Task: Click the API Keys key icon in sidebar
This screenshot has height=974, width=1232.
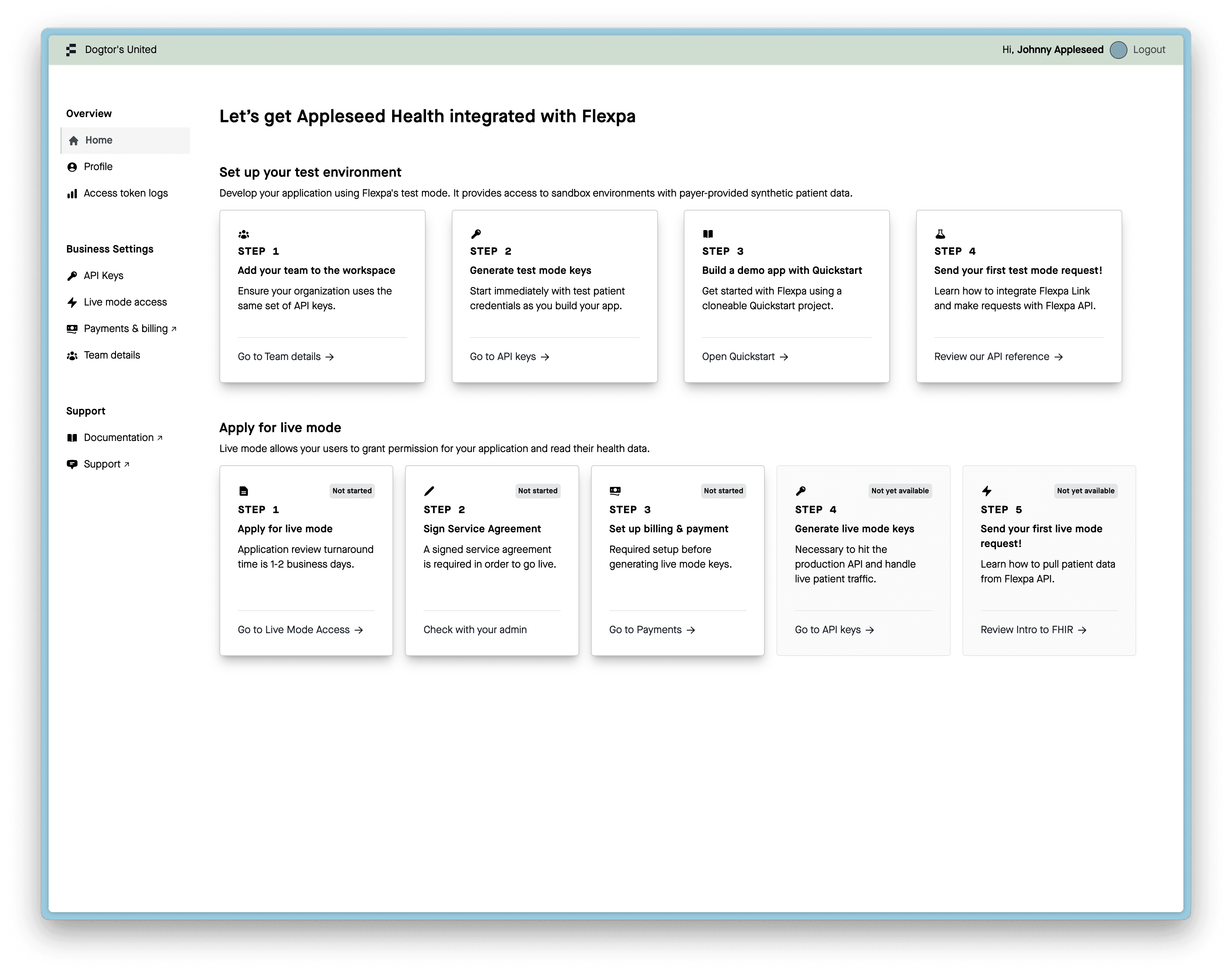Action: 72,276
